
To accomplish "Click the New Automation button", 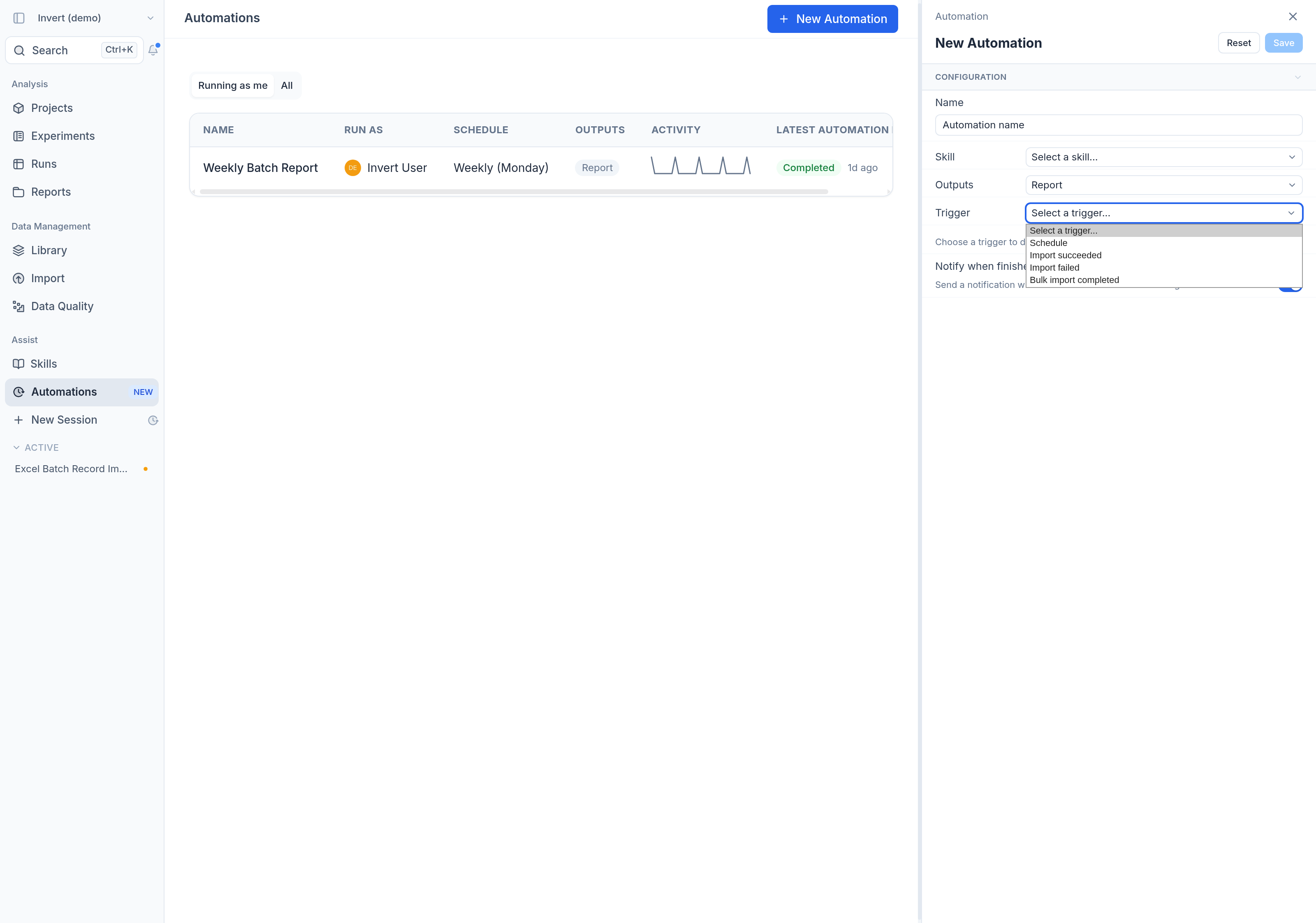I will [832, 19].
